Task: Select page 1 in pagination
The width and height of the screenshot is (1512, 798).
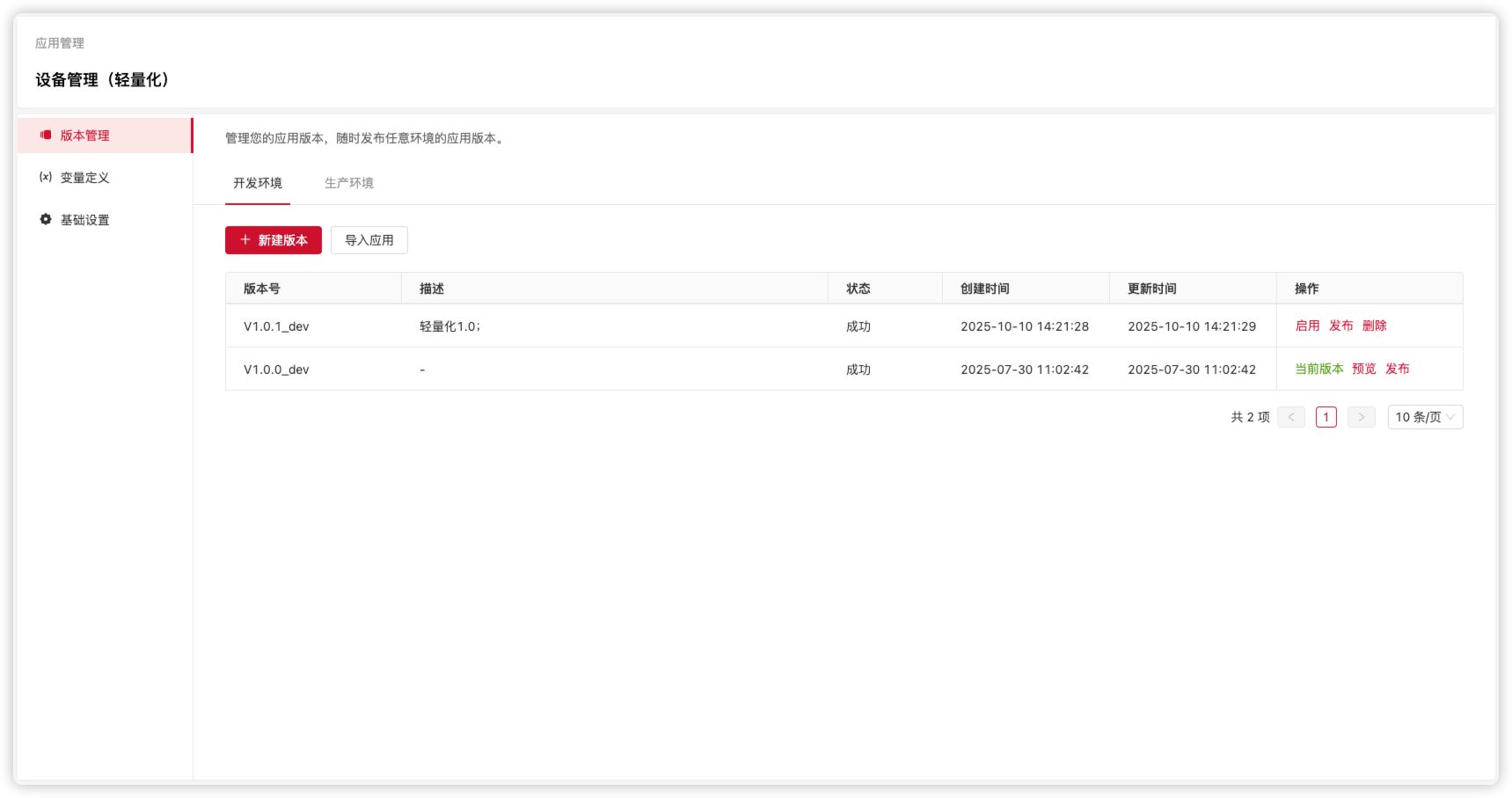Action: click(1326, 417)
